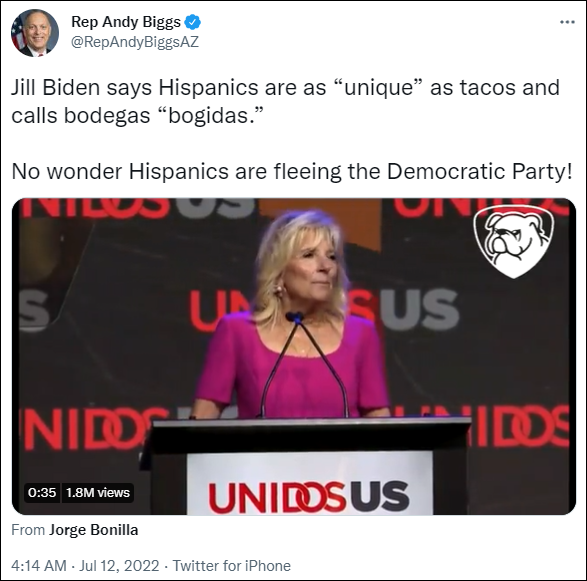
Task: Click the "No wonder Hispanics are fleeing" sentence
Action: (292, 172)
